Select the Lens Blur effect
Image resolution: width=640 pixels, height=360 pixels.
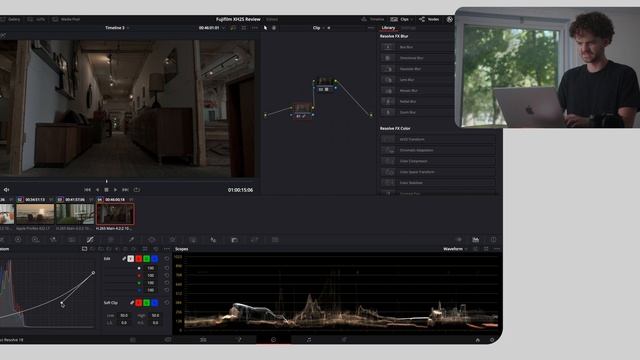tap(416, 80)
